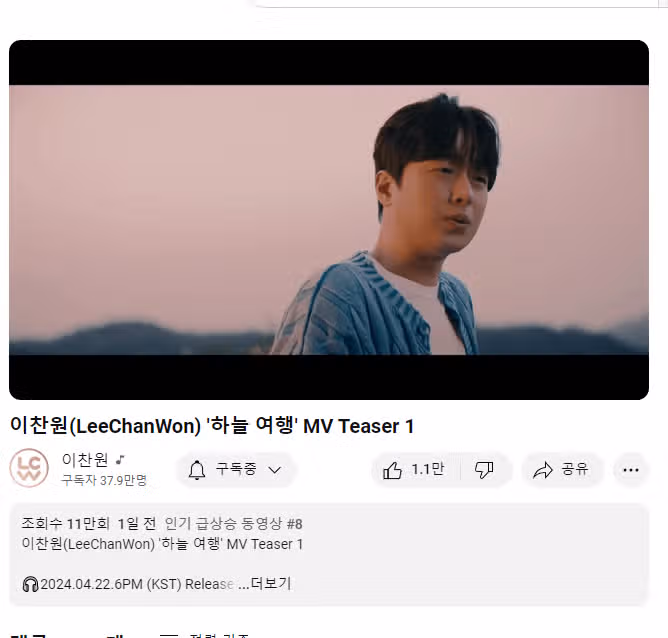668x638 pixels.
Task: Click the '하늘 여행' MV Teaser 1 title
Action: pyautogui.click(x=310, y=425)
